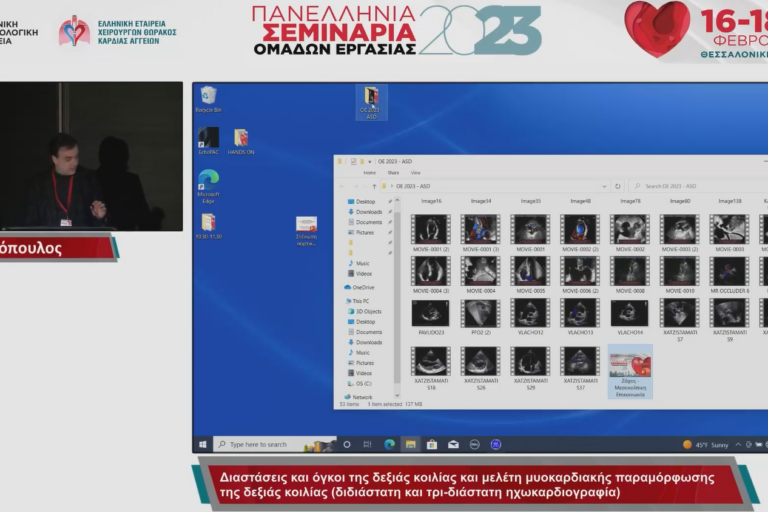Expand the address bar history dropdown
768x512 pixels.
click(x=604, y=186)
